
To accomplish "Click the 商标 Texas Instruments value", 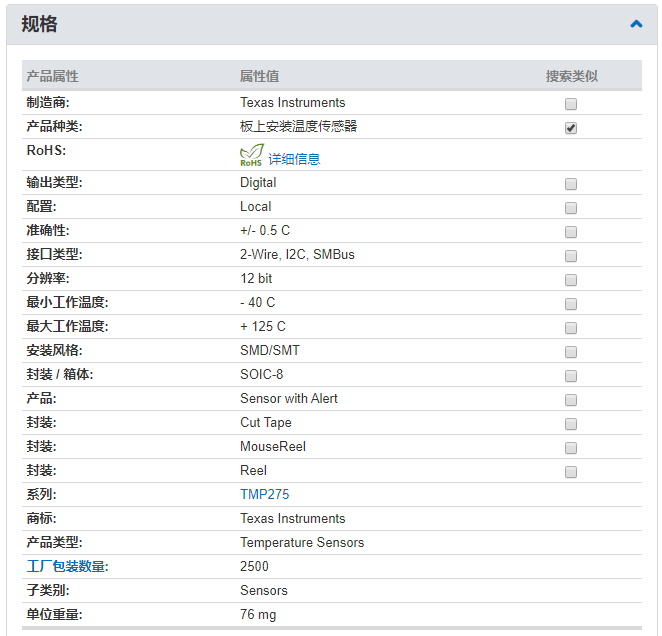I will pyautogui.click(x=293, y=518).
